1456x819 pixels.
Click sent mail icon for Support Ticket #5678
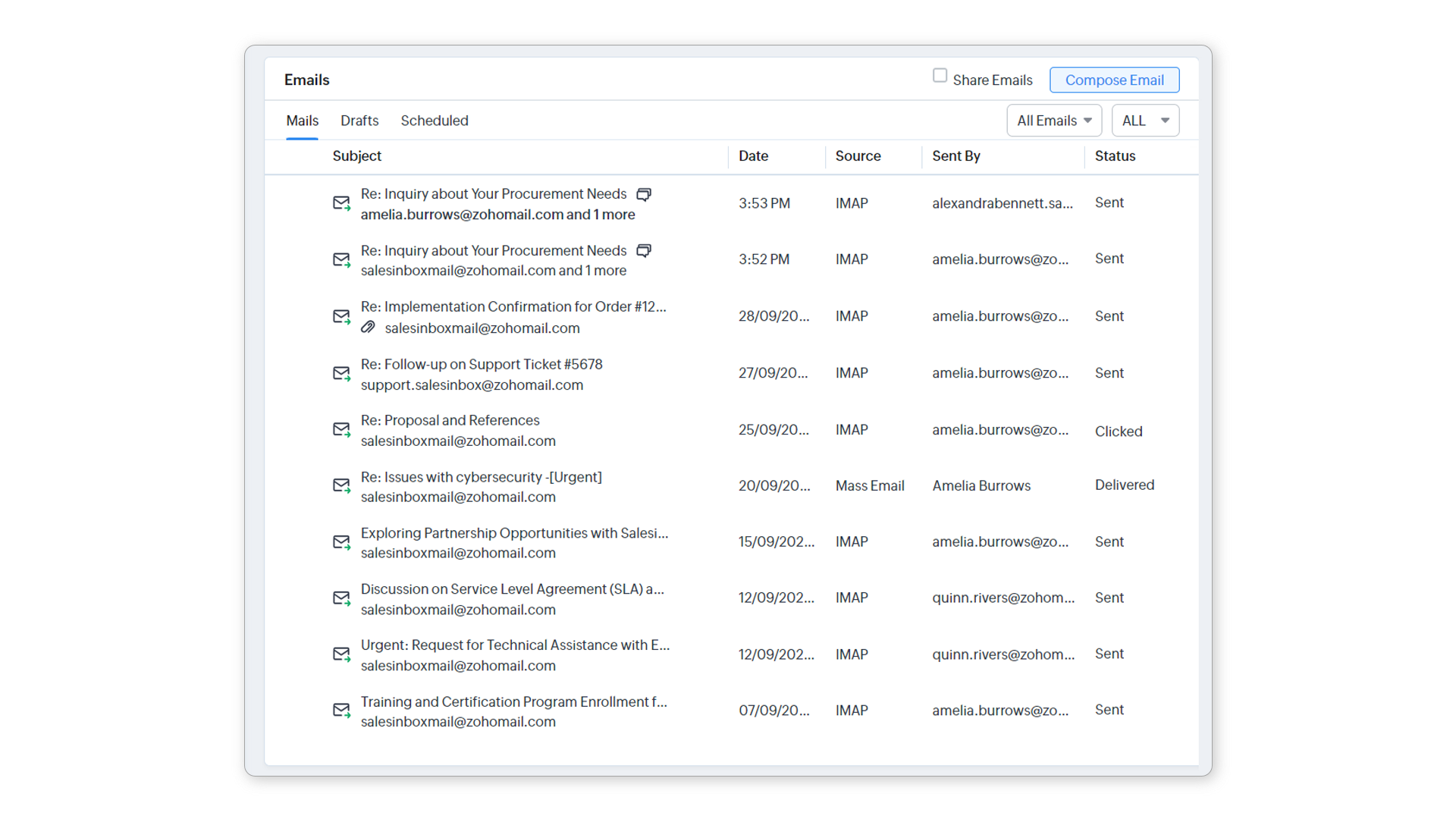341,373
